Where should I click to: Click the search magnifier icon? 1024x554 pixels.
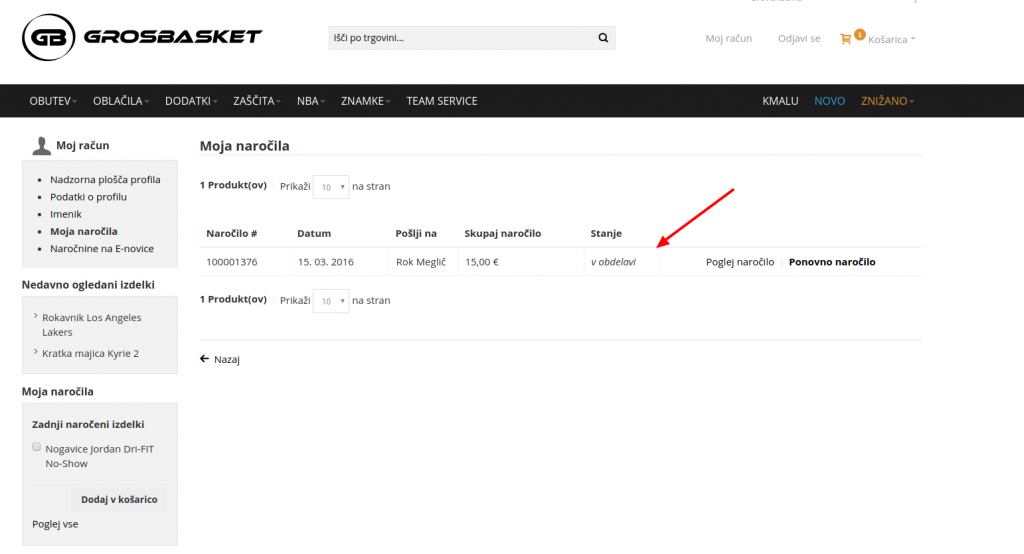point(603,38)
